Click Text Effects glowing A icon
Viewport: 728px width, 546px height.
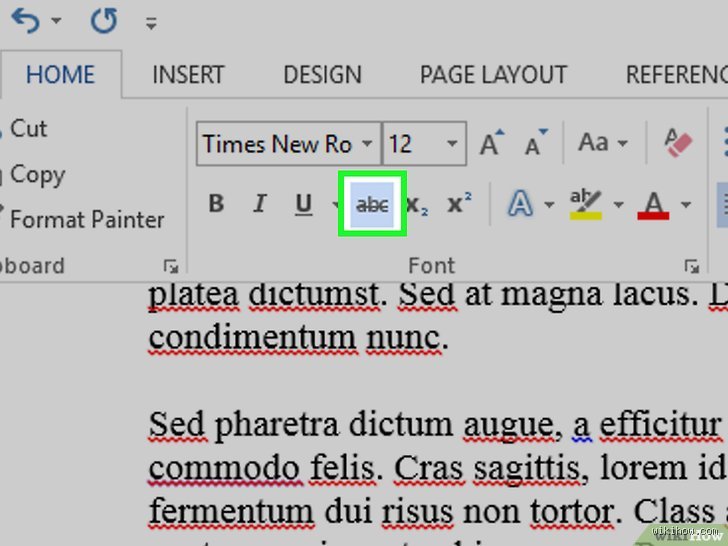520,203
